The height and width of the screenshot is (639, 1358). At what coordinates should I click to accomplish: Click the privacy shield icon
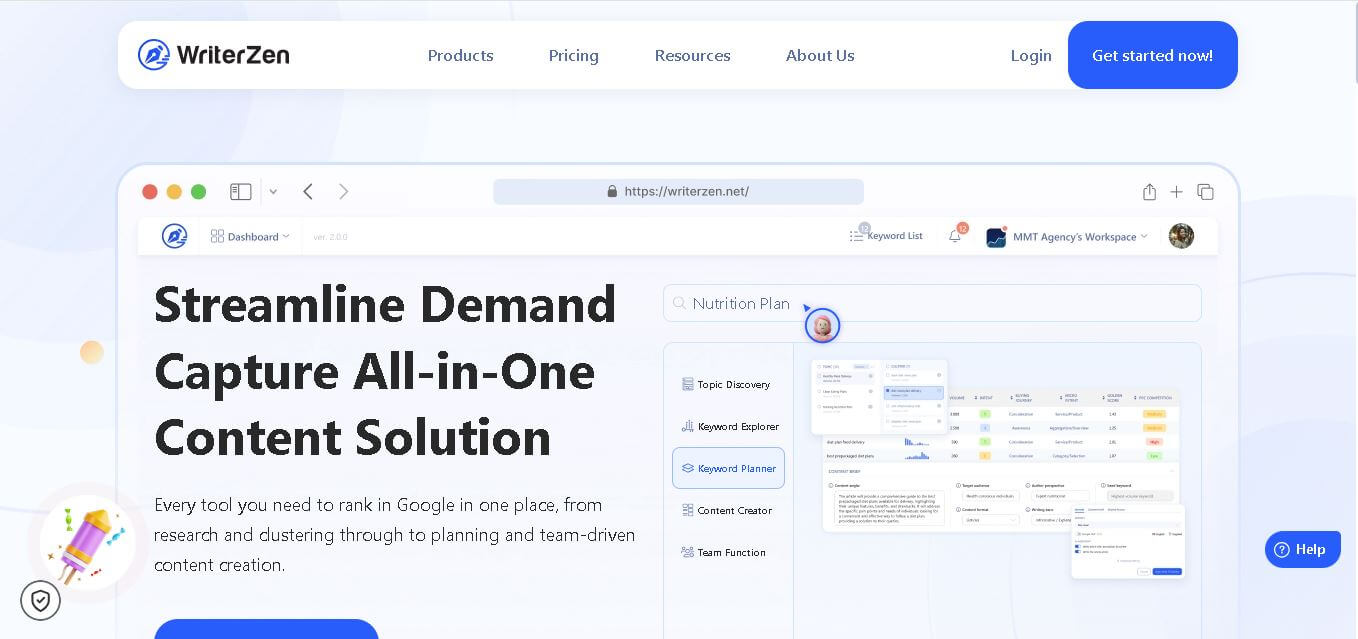coord(40,600)
